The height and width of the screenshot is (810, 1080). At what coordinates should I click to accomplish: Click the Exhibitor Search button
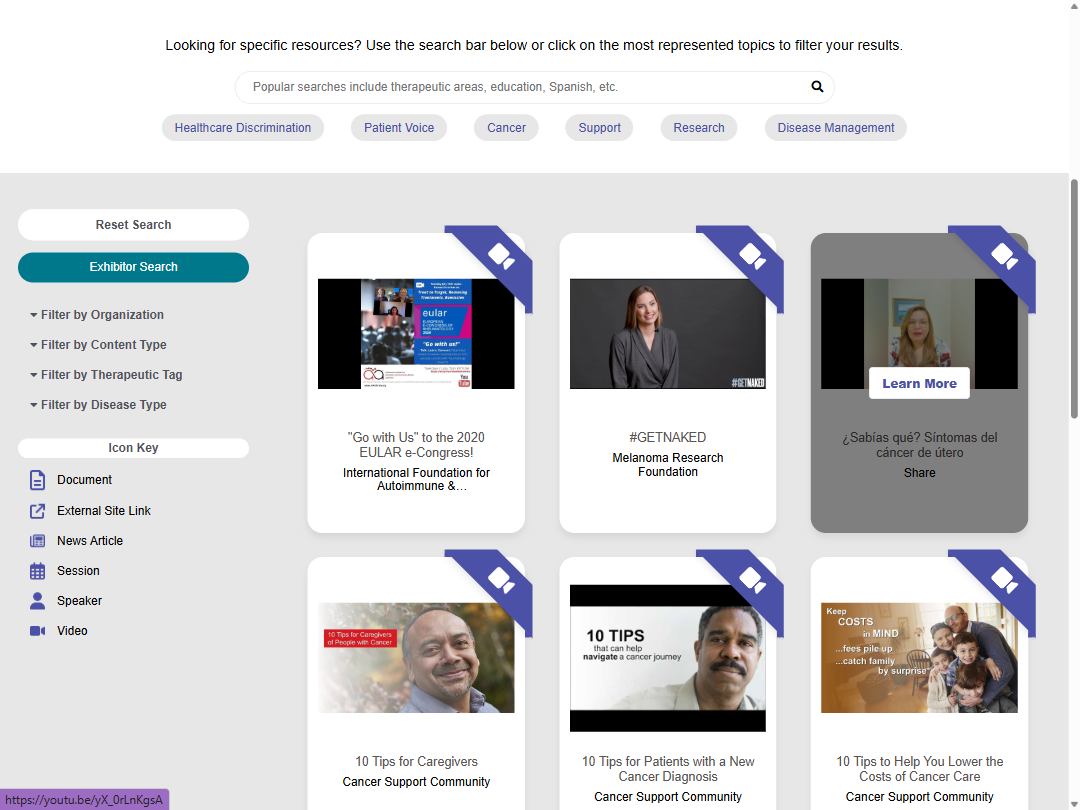point(133,267)
